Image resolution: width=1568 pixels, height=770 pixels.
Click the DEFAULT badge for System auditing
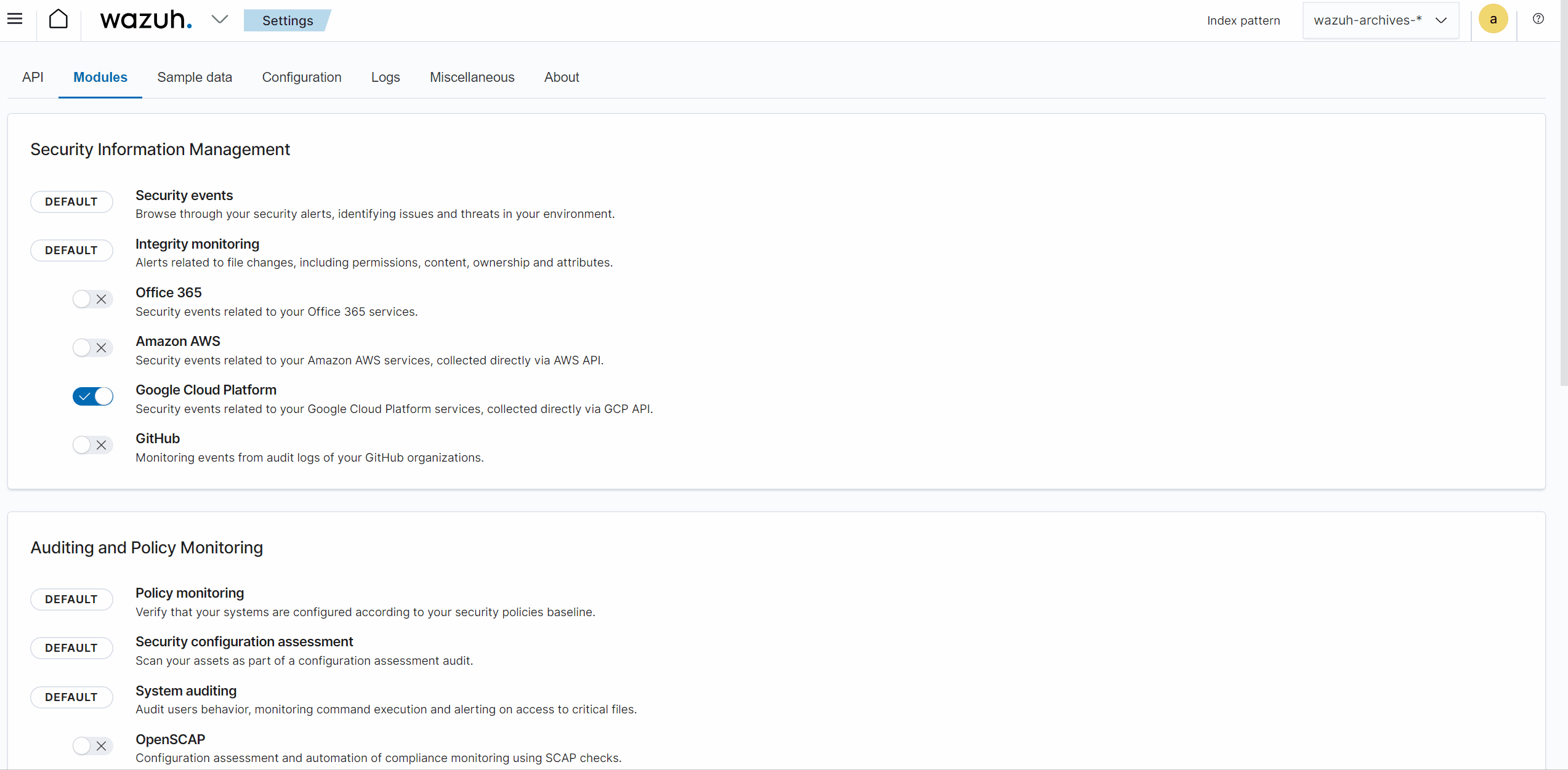click(71, 697)
